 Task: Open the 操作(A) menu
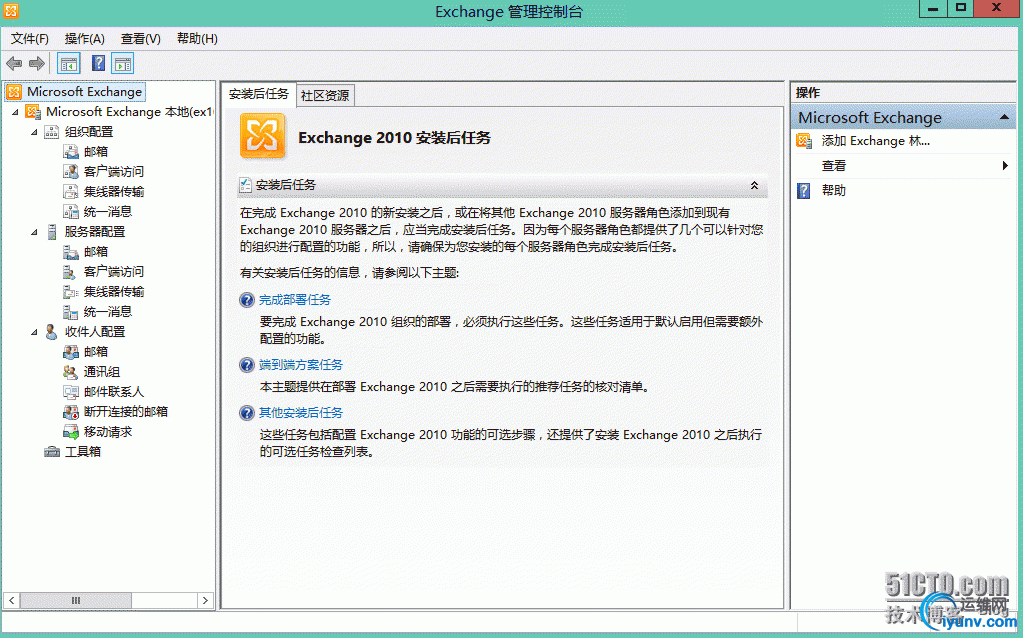click(84, 38)
